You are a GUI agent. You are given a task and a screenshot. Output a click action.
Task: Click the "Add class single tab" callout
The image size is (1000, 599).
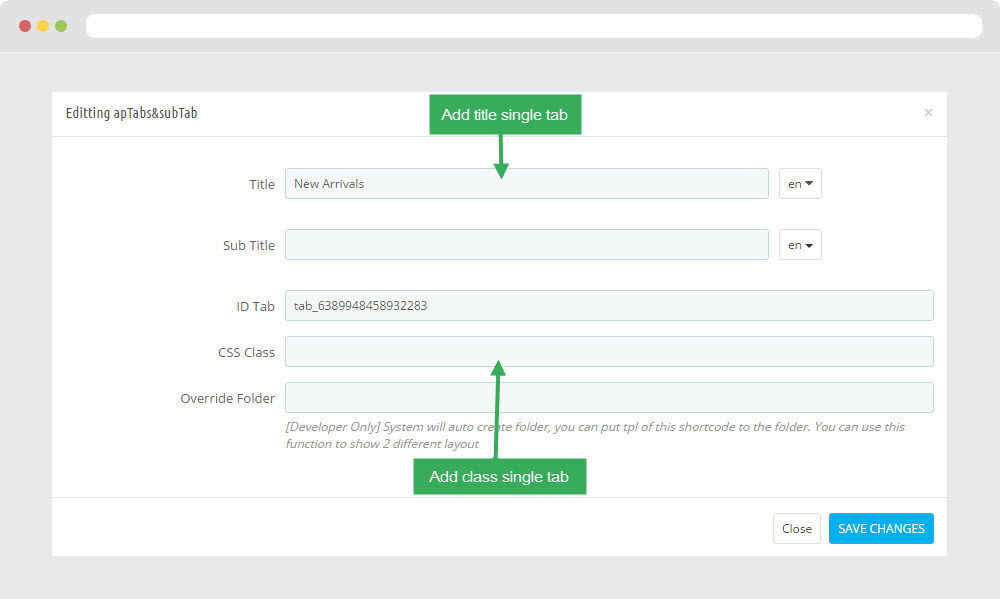coord(499,477)
